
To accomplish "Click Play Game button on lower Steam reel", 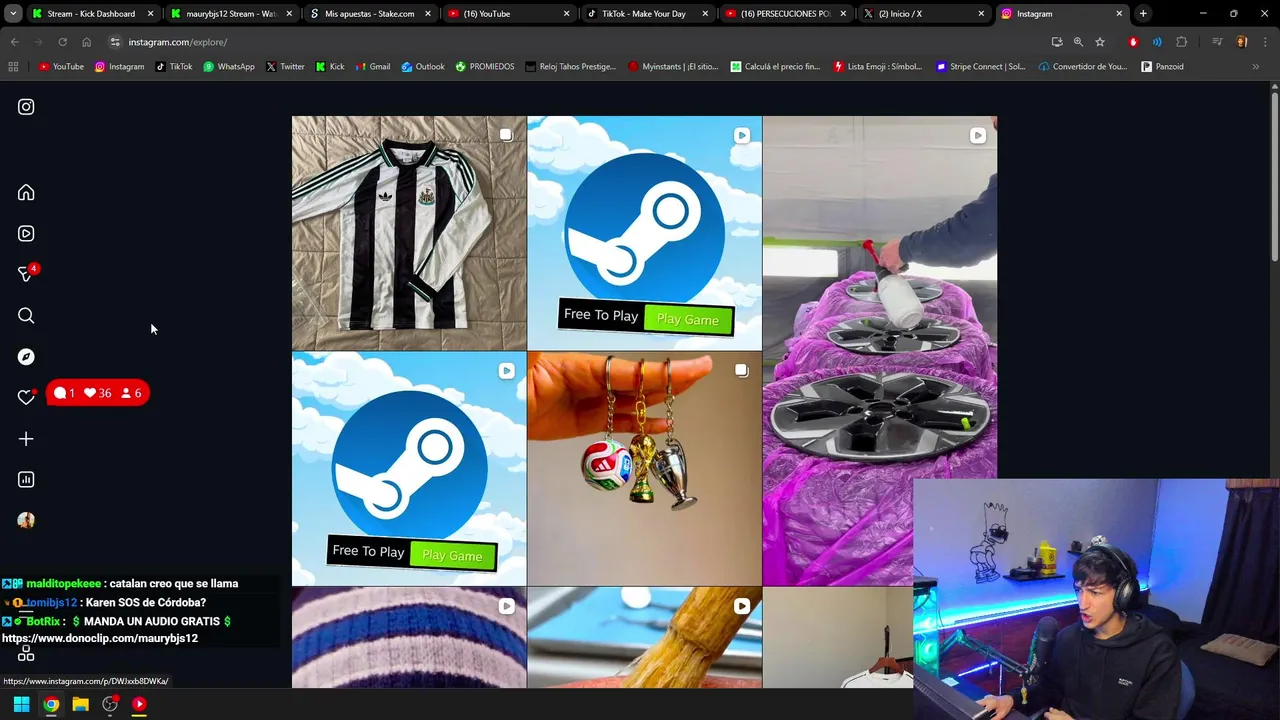I will pyautogui.click(x=452, y=555).
